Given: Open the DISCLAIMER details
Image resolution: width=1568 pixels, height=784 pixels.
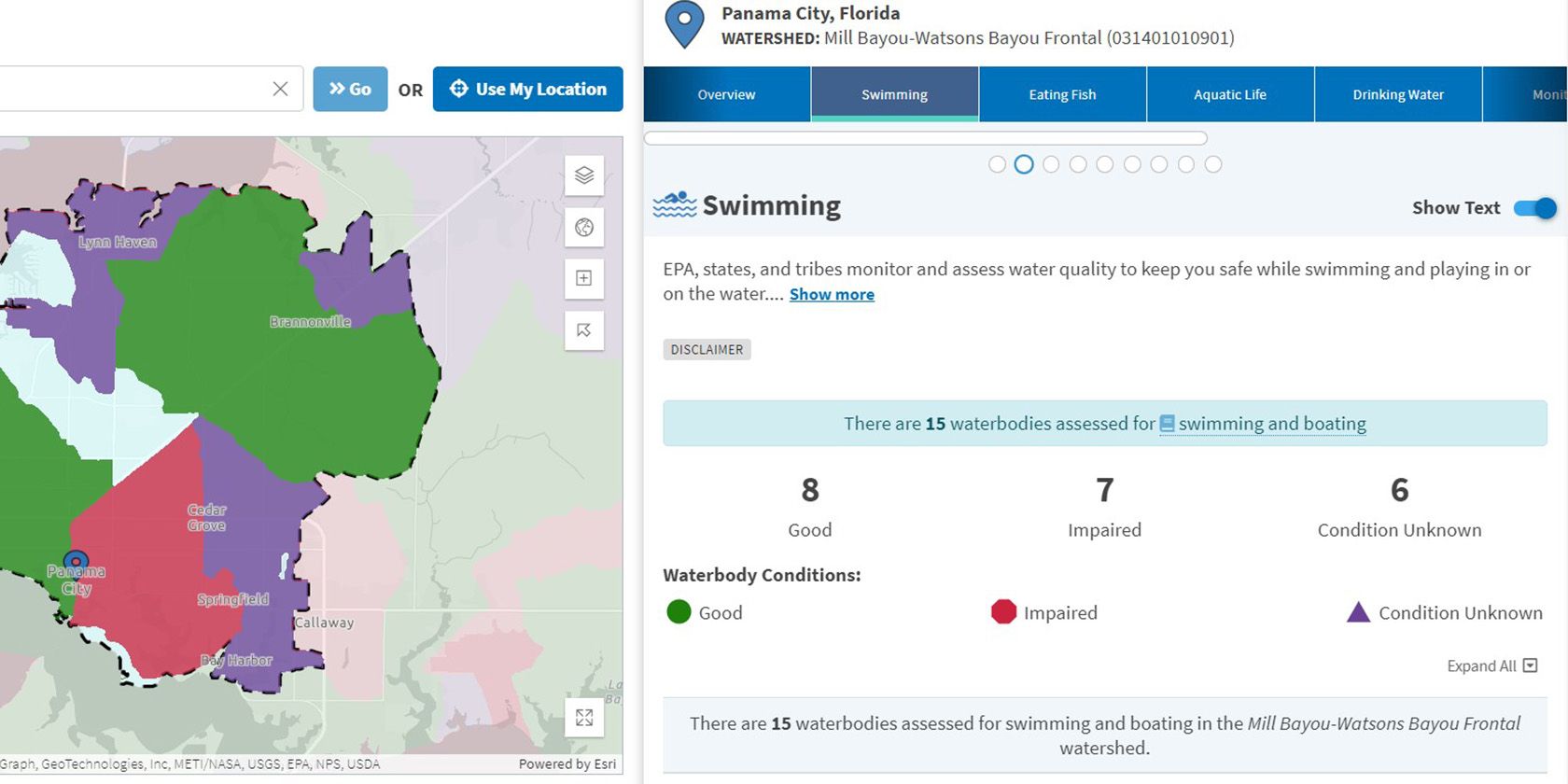Looking at the screenshot, I should 707,349.
